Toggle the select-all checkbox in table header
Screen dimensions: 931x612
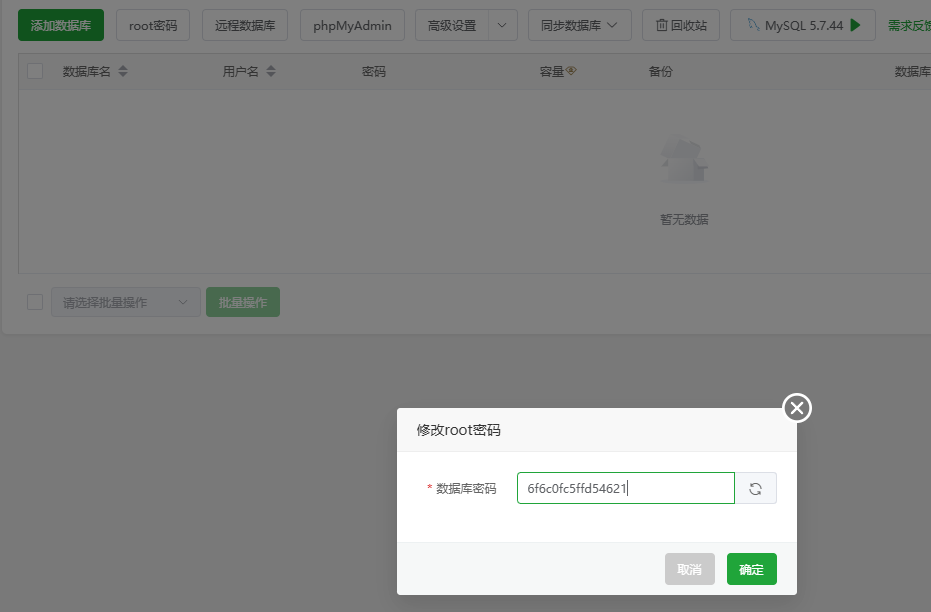33,71
